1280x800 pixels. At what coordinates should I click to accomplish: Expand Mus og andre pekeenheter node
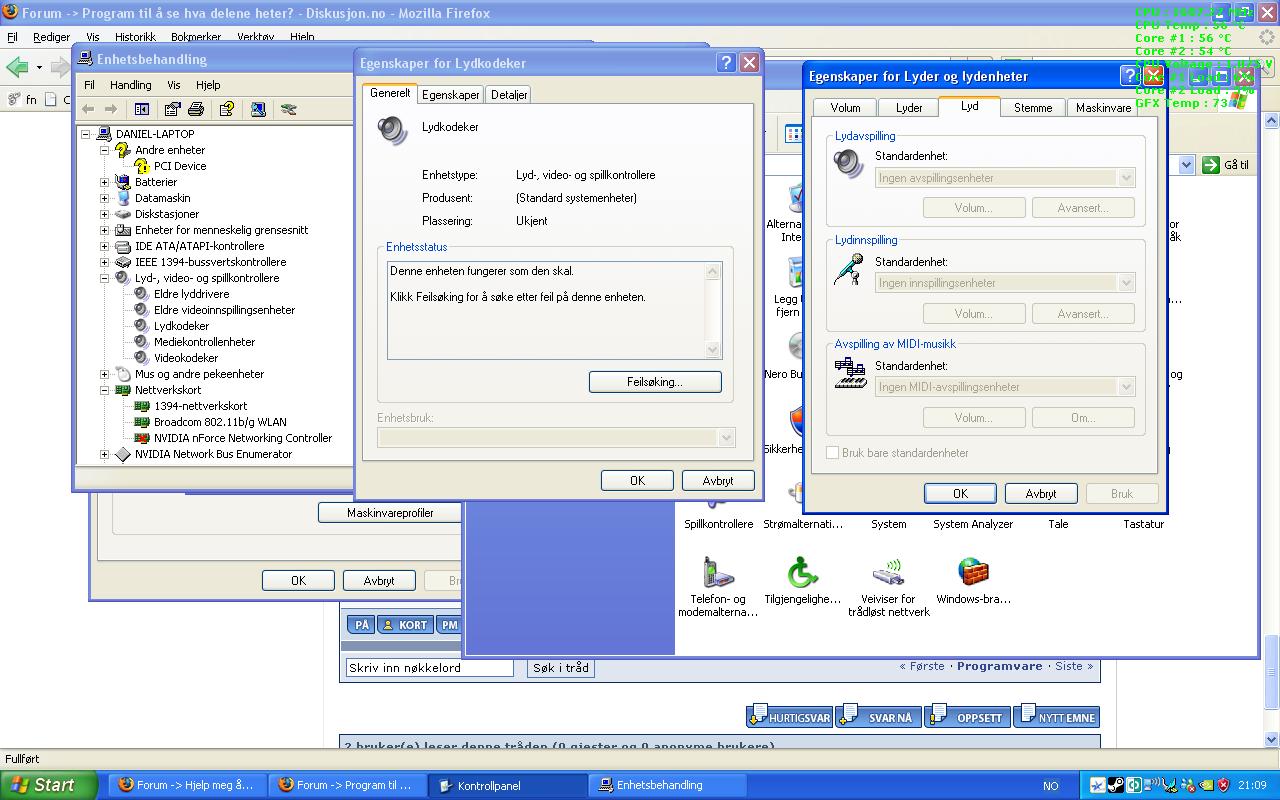pyautogui.click(x=104, y=374)
